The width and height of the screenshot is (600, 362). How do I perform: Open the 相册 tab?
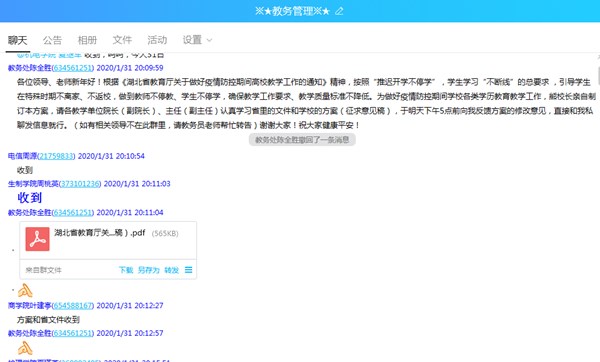87,40
